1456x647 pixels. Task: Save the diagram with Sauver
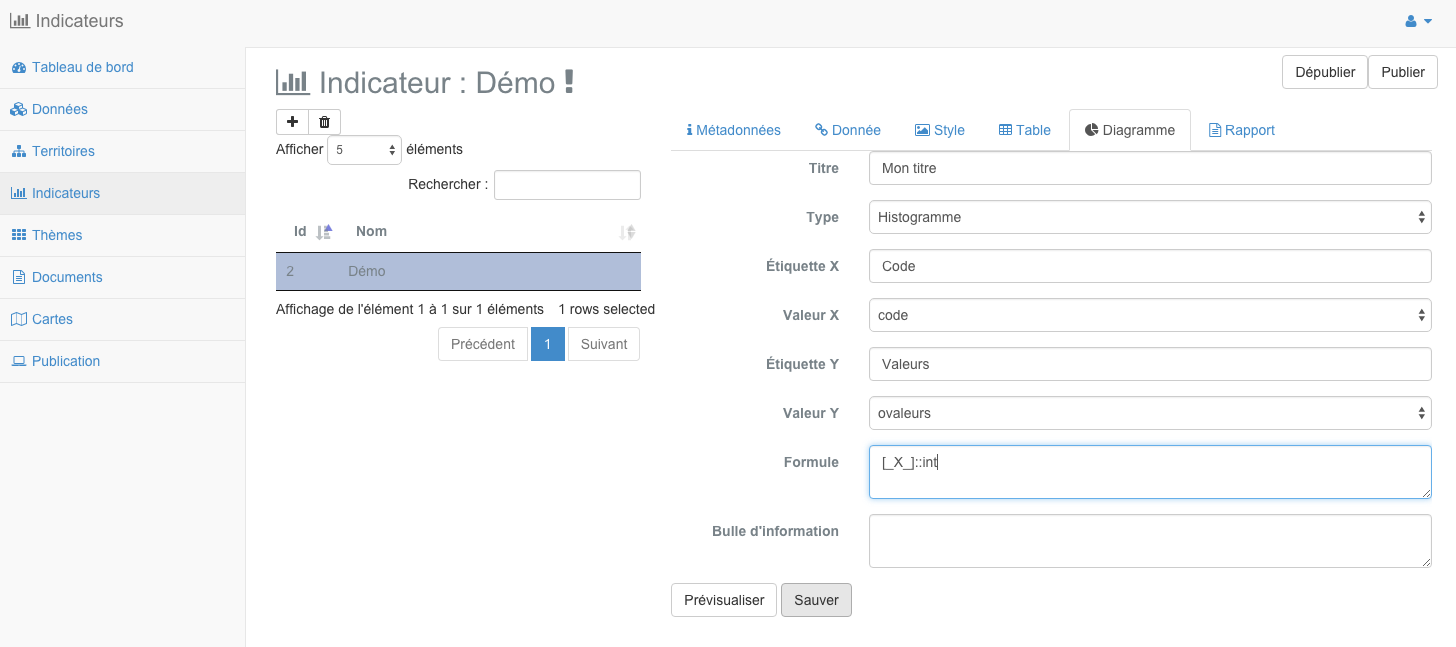click(816, 600)
